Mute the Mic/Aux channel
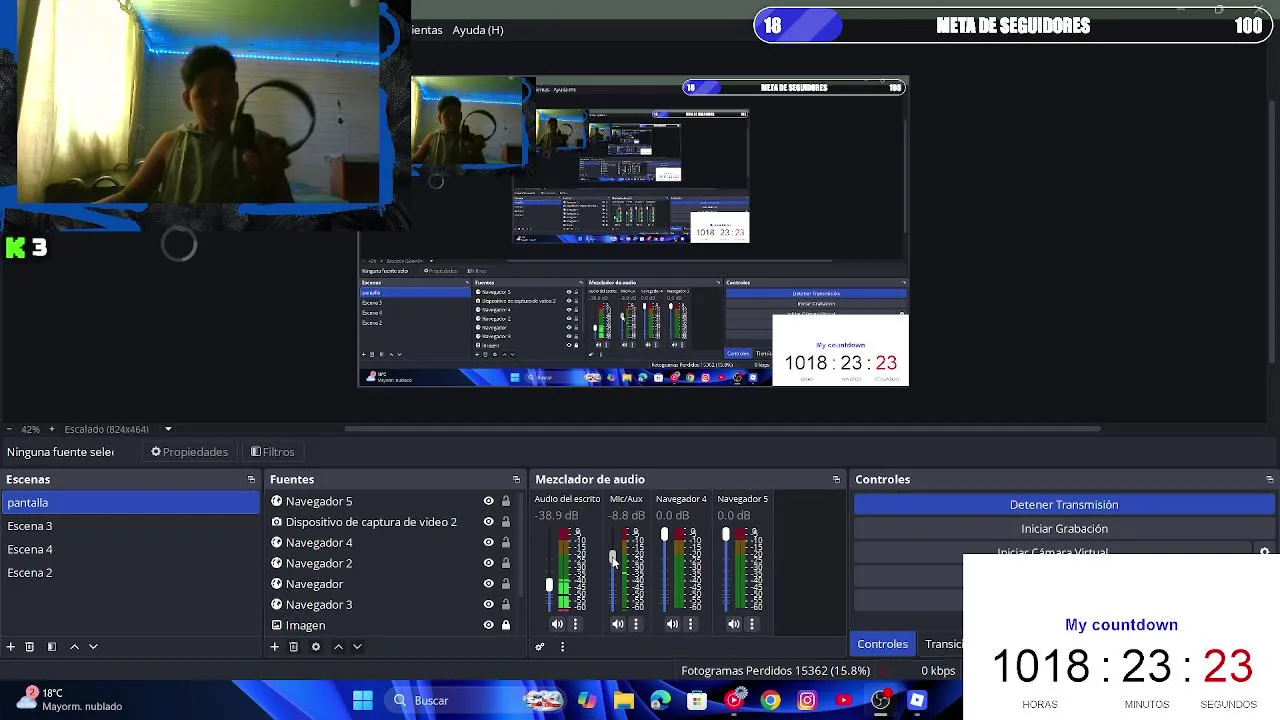Viewport: 1280px width, 720px height. tap(618, 624)
